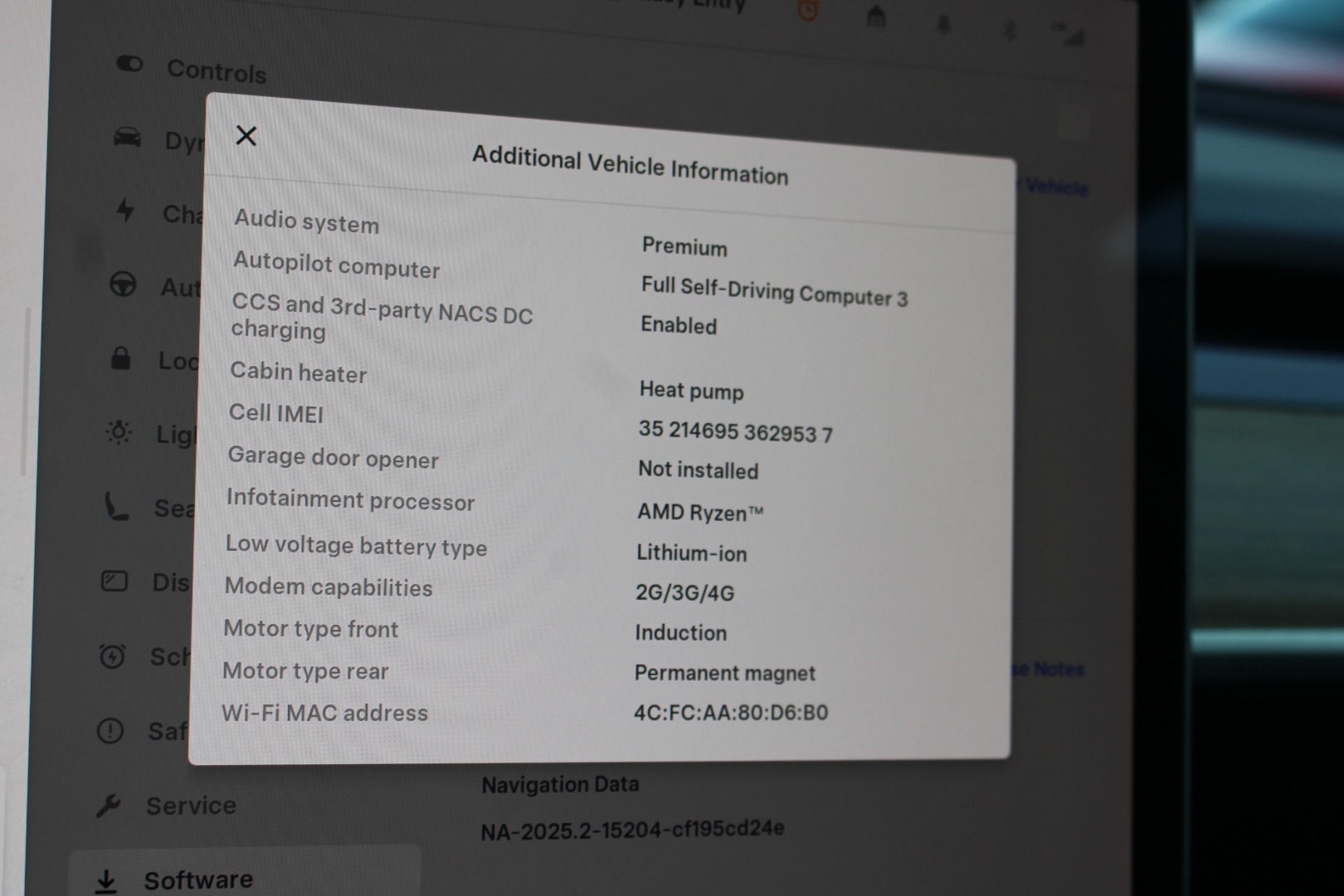Click Wi-Fi MAC address label
Viewport: 1344px width, 896px height.
(324, 713)
